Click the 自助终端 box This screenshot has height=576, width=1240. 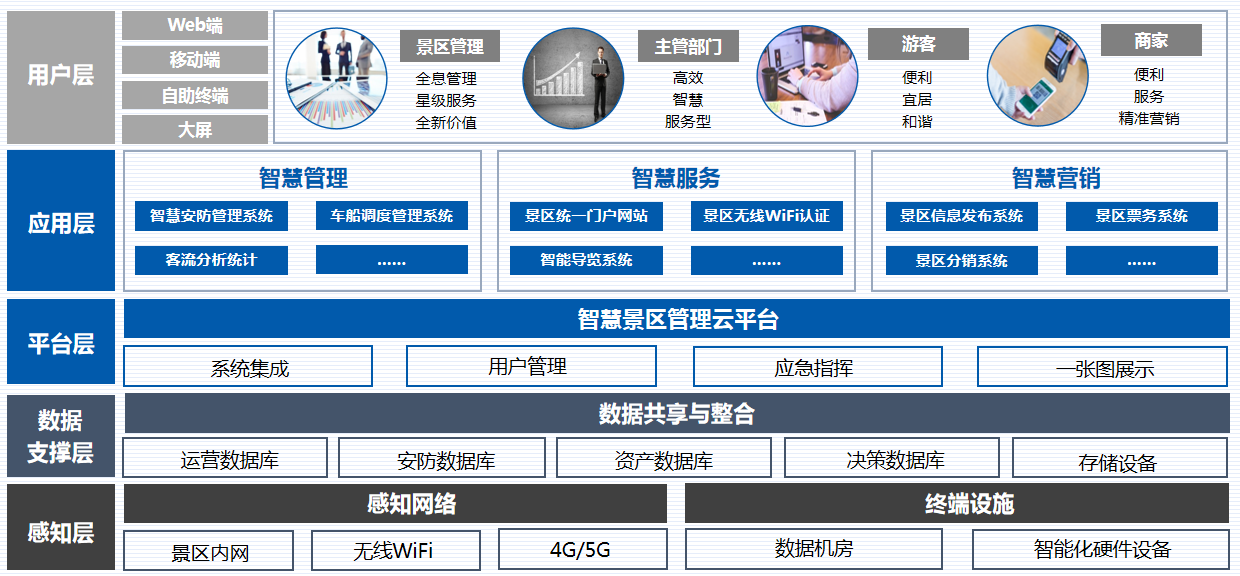coord(195,95)
